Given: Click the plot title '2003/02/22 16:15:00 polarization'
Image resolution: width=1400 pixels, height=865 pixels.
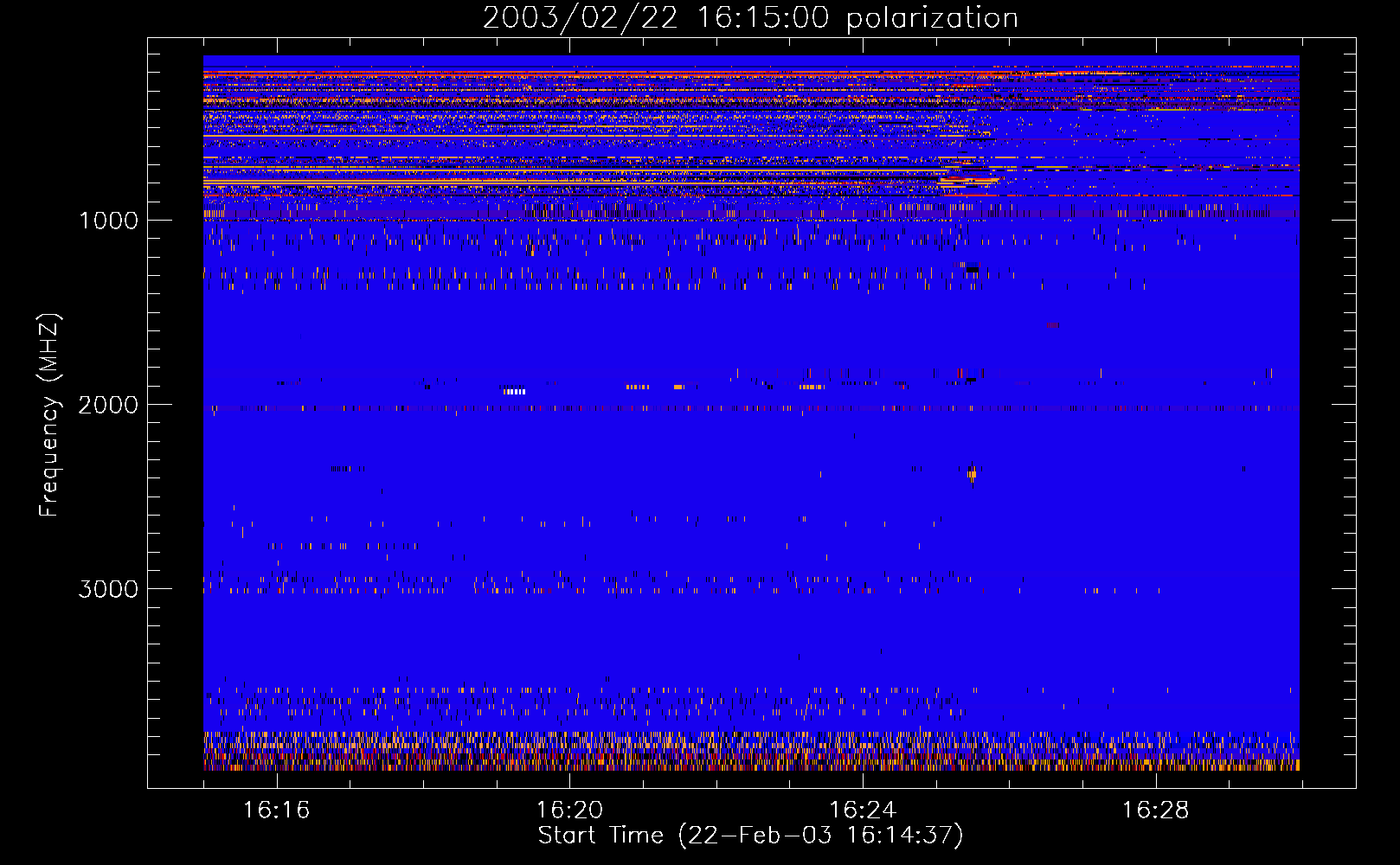Looking at the screenshot, I should (750, 18).
